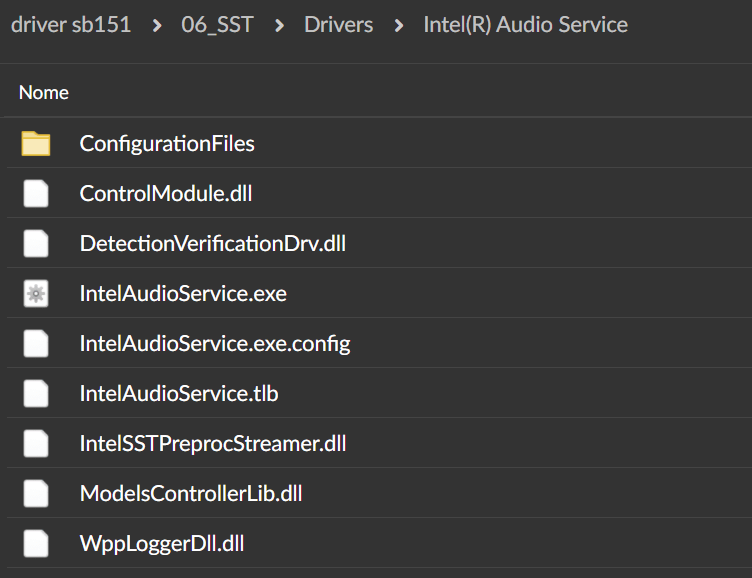
Task: Click the WppLoggerDll.dll file icon
Action: coord(36,544)
